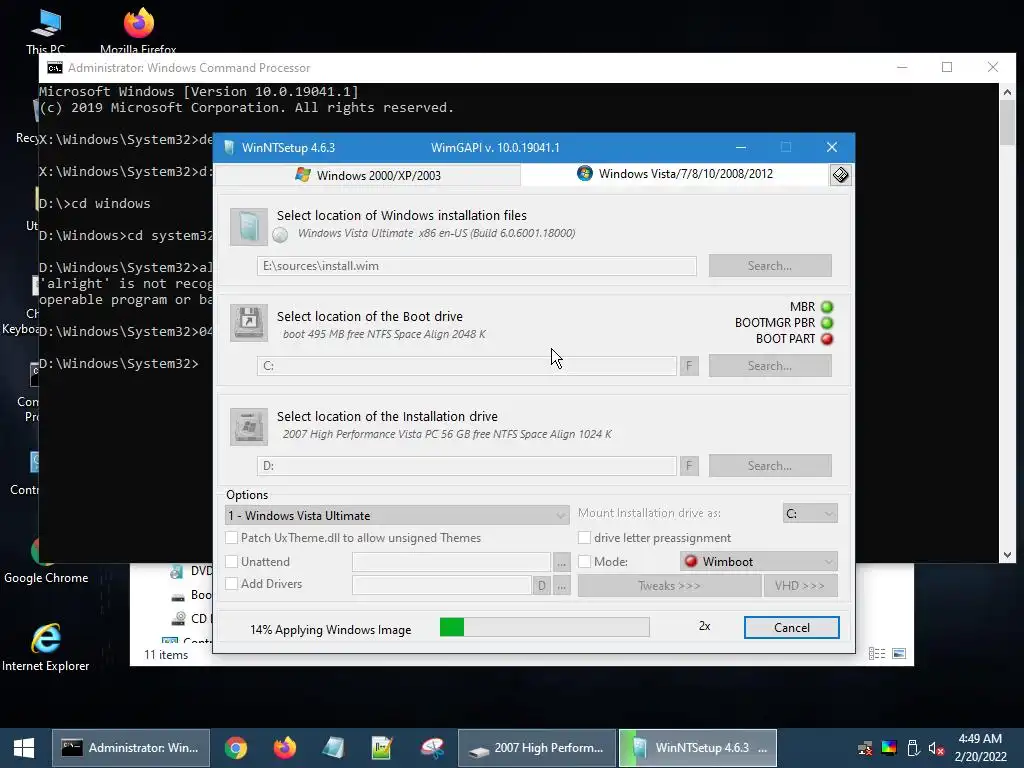Open the Wimboot mode dropdown
Screen dimensions: 1024x768
(x=758, y=562)
